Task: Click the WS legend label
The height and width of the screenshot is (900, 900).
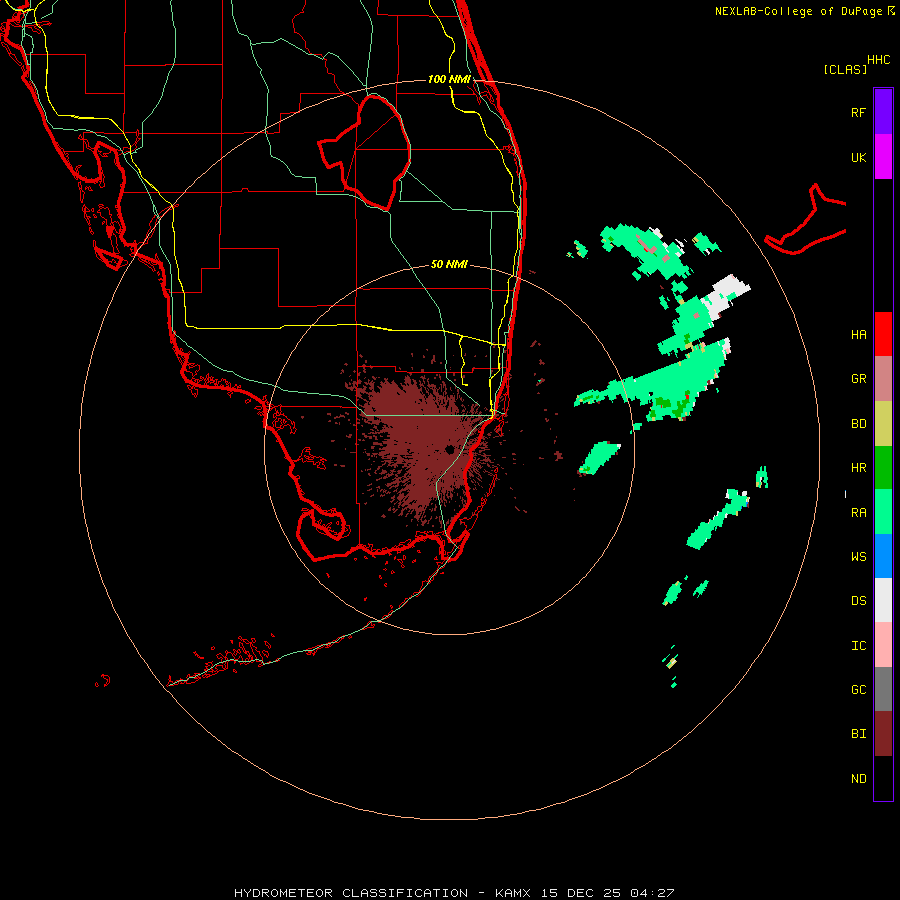Action: (858, 557)
